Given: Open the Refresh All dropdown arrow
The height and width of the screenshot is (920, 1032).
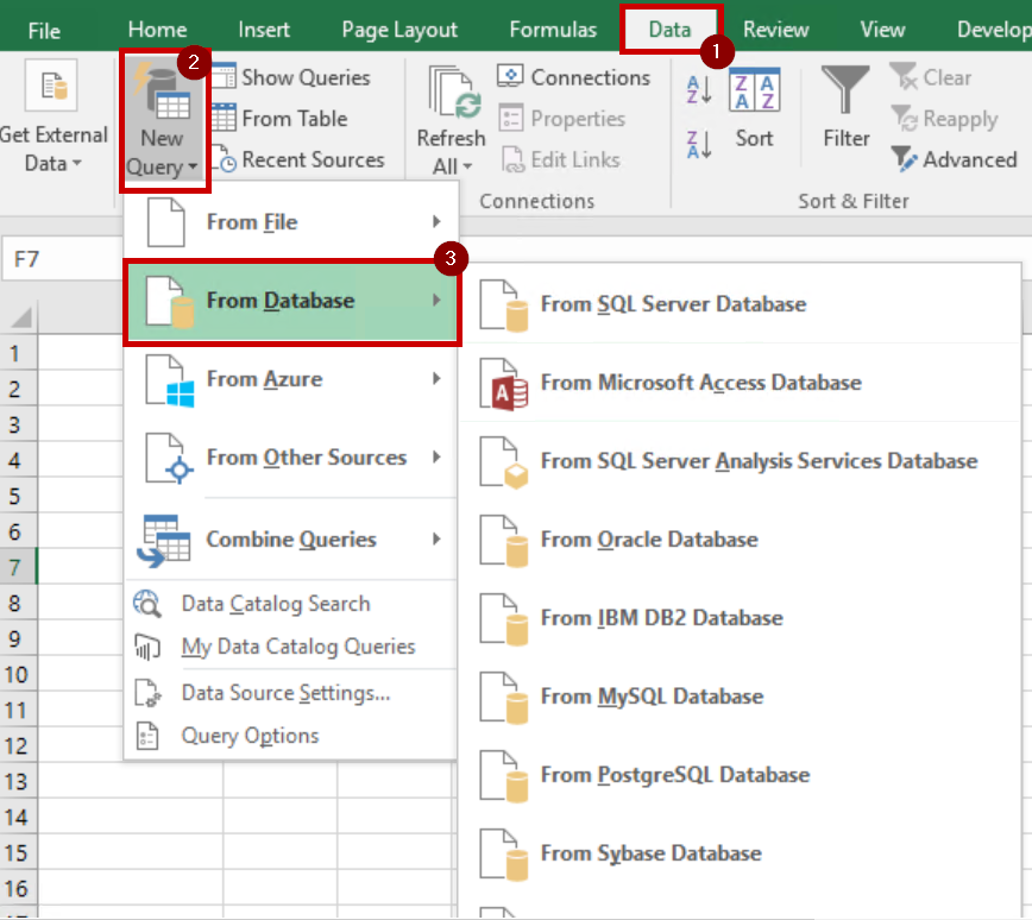Looking at the screenshot, I should tap(467, 166).
